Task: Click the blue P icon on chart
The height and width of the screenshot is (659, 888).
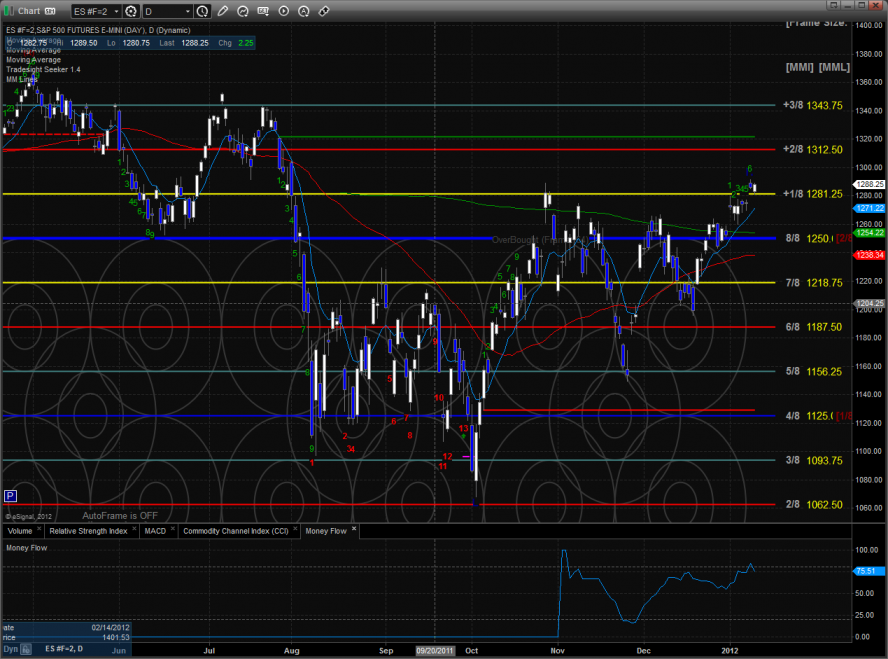Action: point(10,496)
